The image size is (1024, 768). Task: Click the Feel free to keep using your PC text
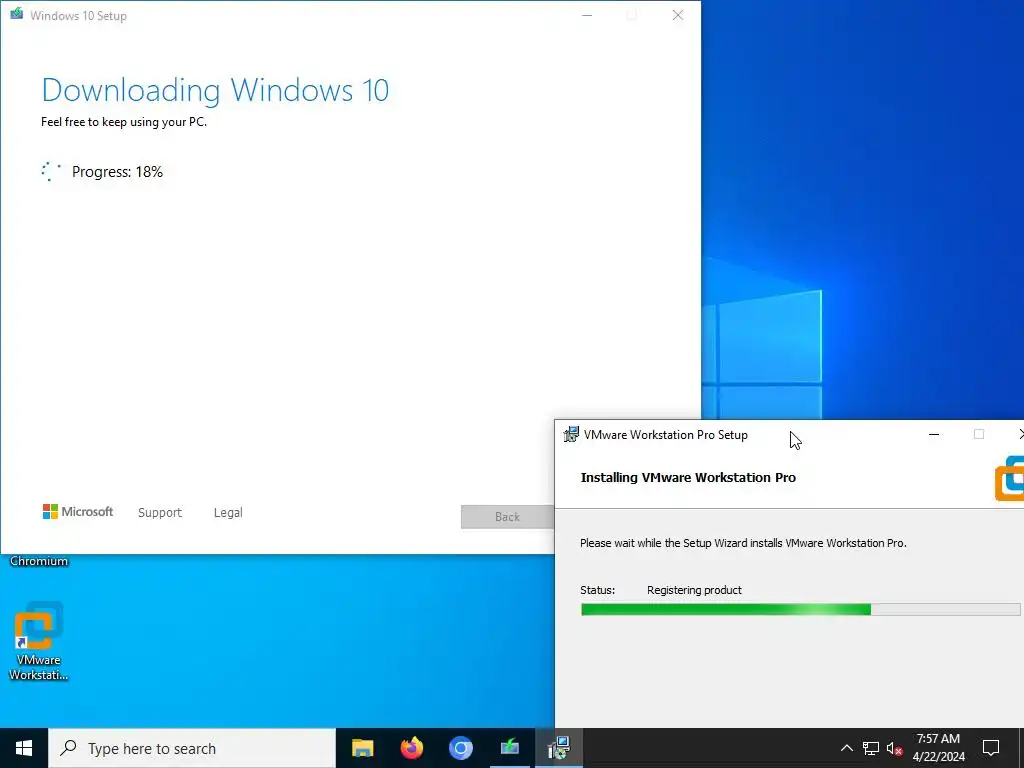[124, 122]
